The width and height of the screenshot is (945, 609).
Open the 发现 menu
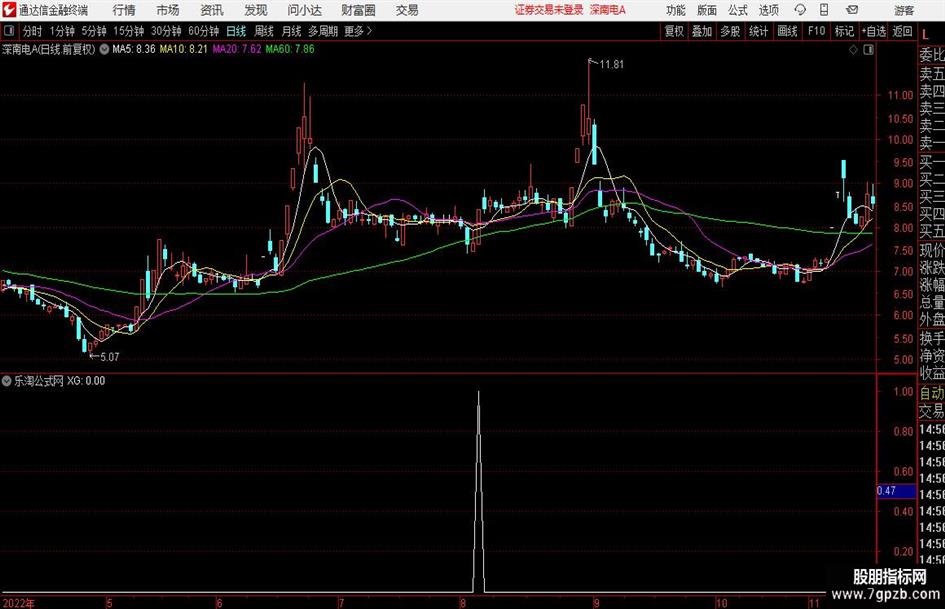tap(256, 10)
